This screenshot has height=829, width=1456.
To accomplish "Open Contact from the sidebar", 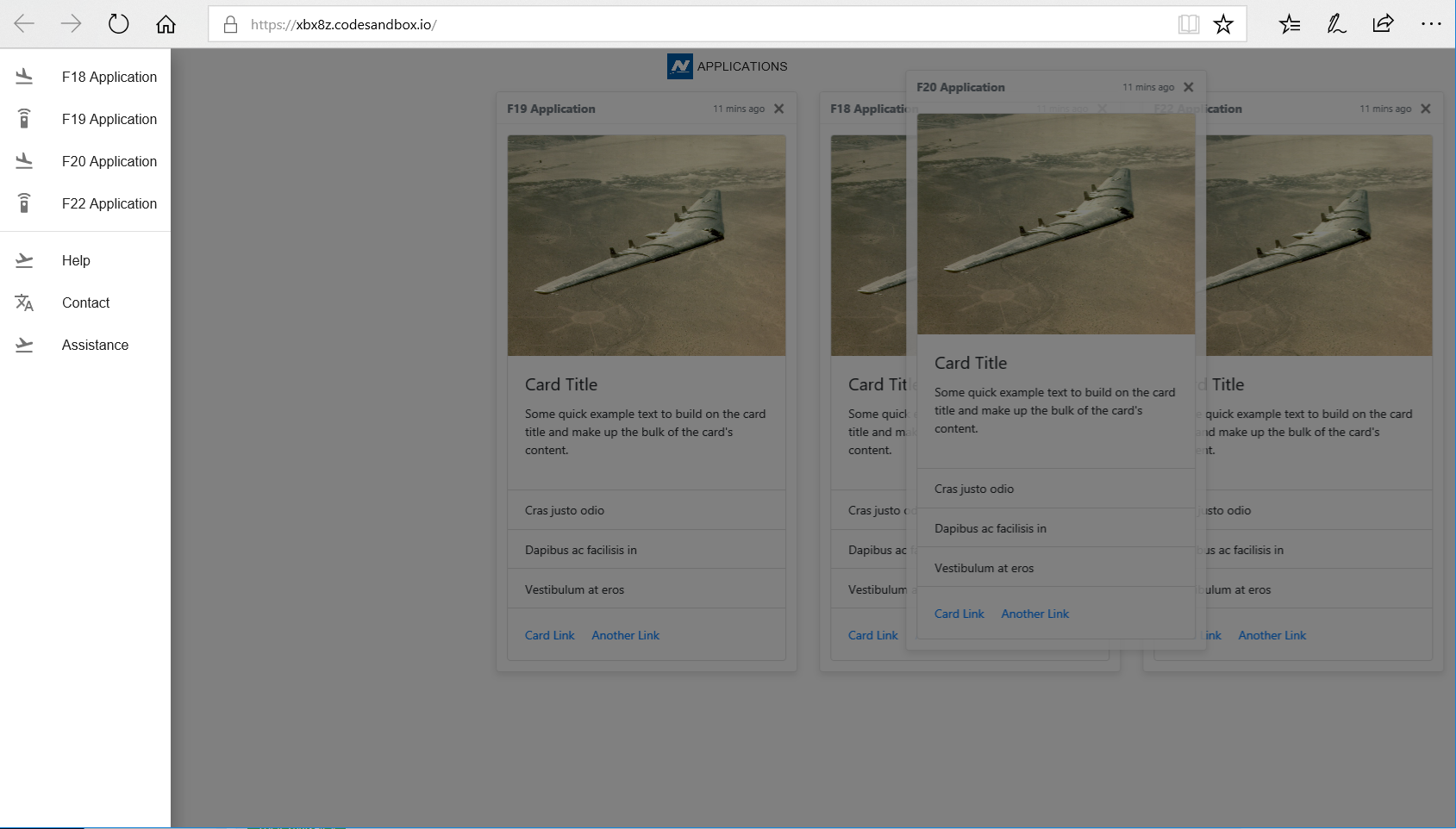I will 85,302.
